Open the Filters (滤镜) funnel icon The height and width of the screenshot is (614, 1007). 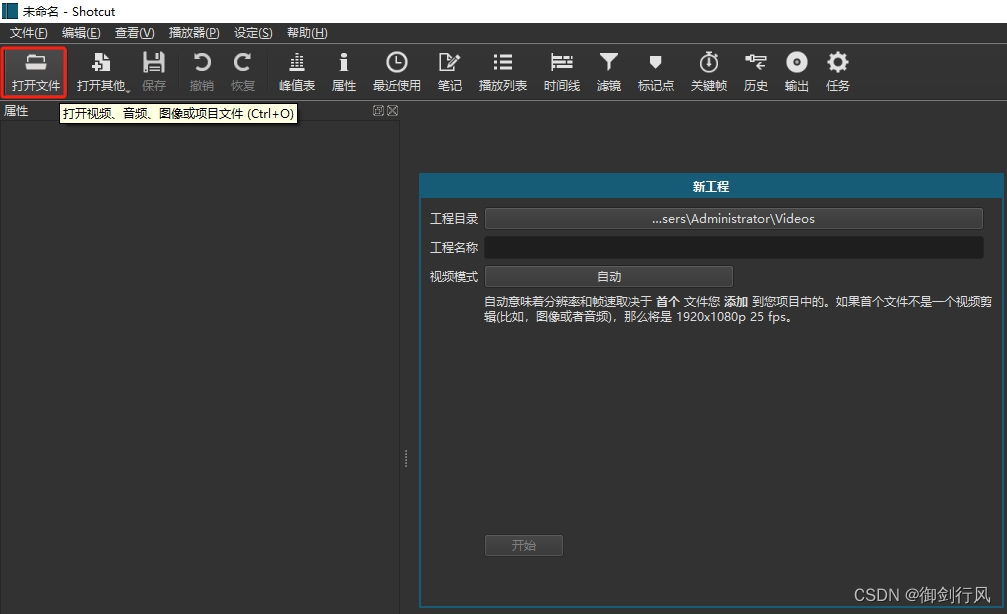(x=608, y=71)
